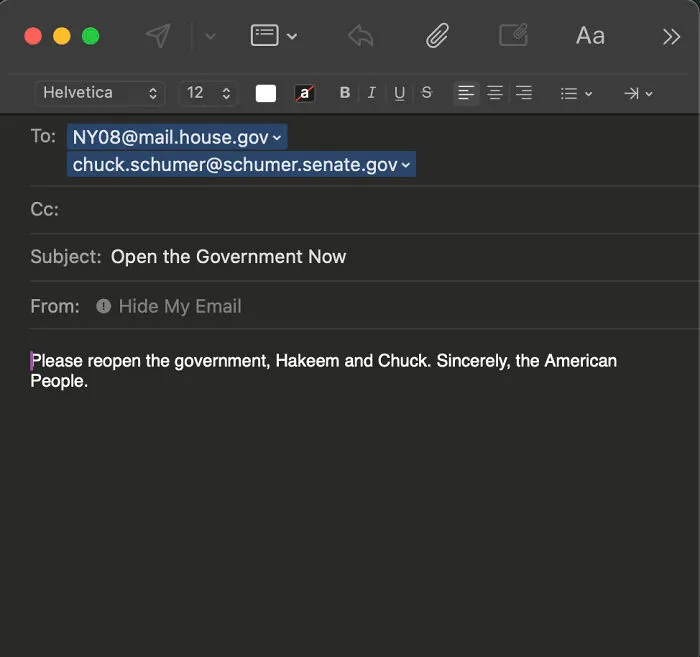The image size is (700, 657).
Task: Click the markup attachment icon
Action: pos(513,35)
